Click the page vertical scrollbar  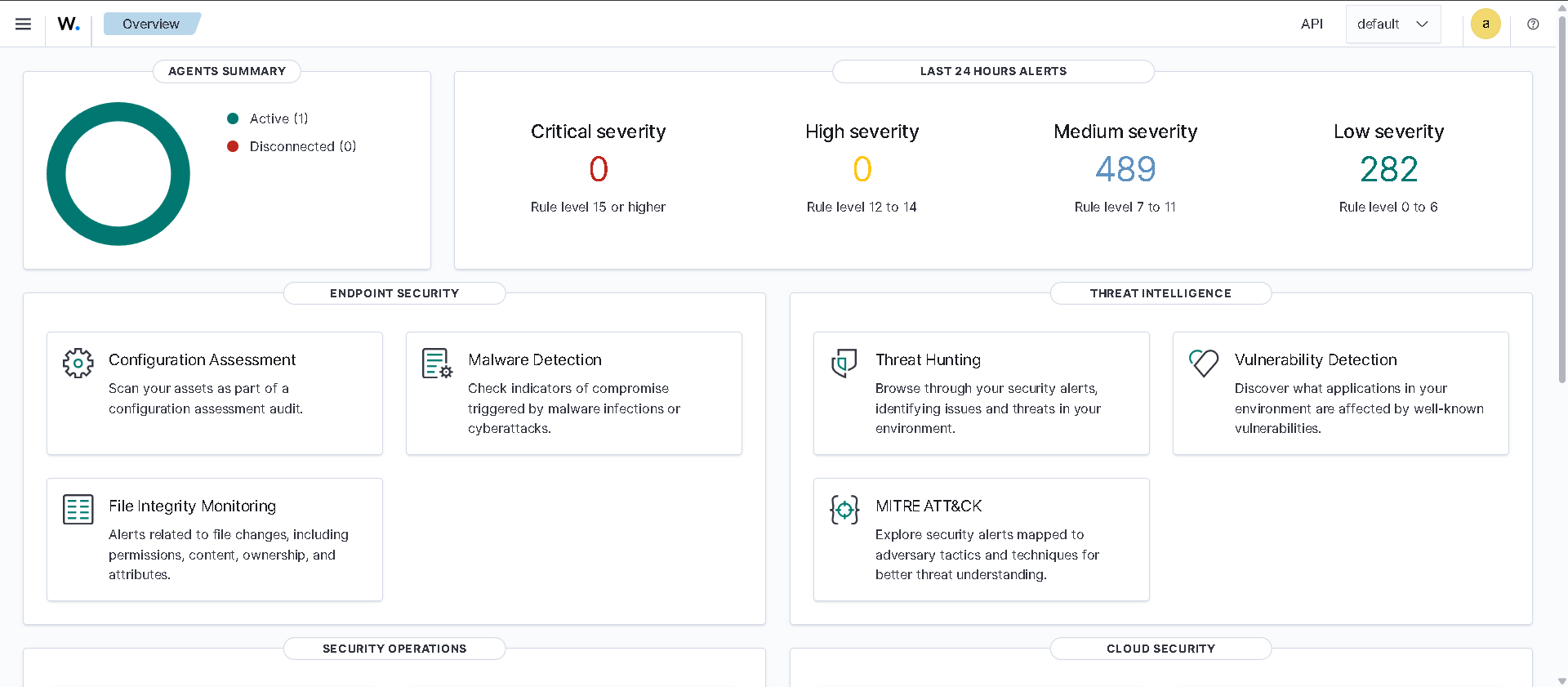(1561, 245)
